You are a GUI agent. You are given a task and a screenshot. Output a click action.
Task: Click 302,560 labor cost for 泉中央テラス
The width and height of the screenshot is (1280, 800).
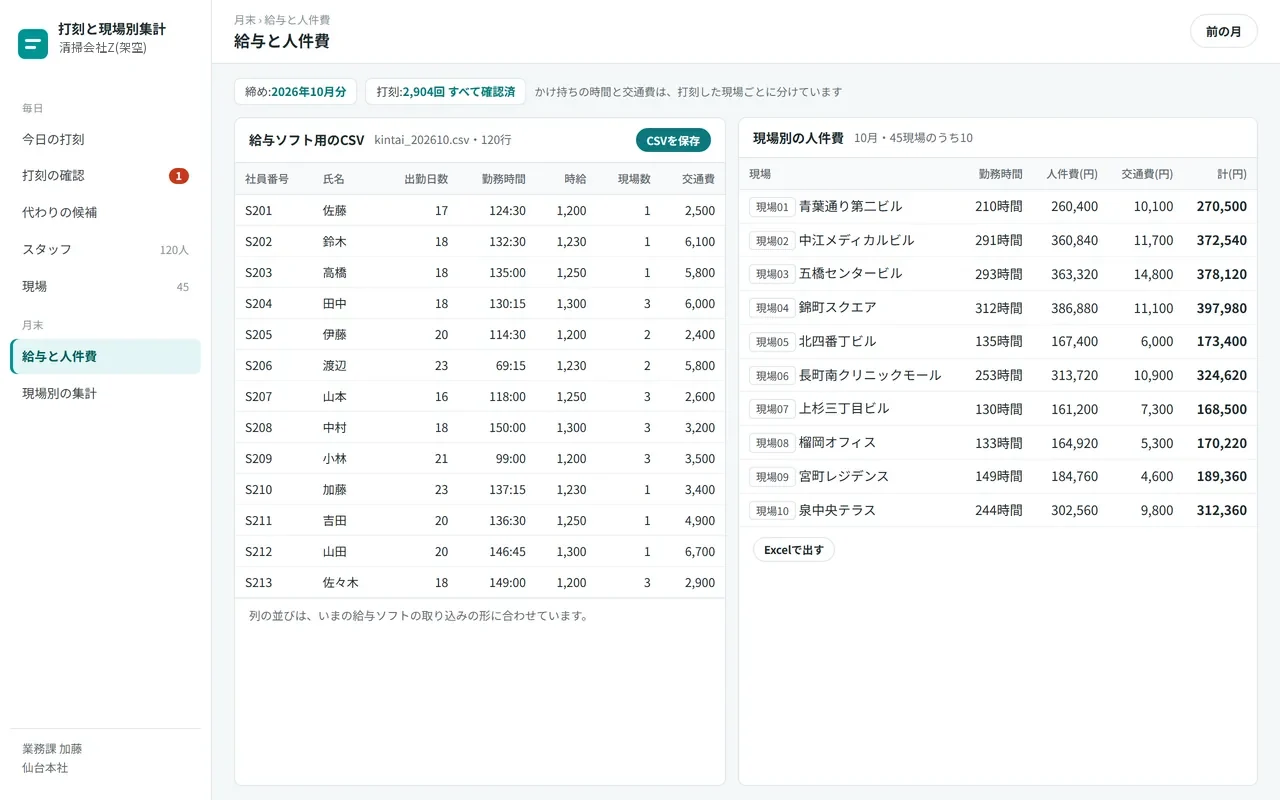pos(1075,511)
